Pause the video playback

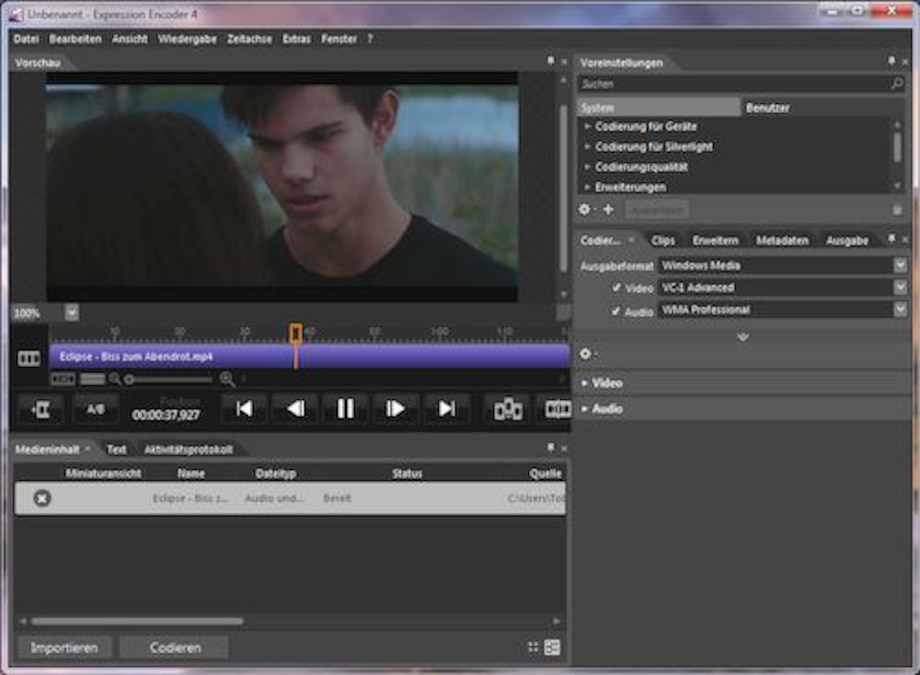click(x=345, y=408)
